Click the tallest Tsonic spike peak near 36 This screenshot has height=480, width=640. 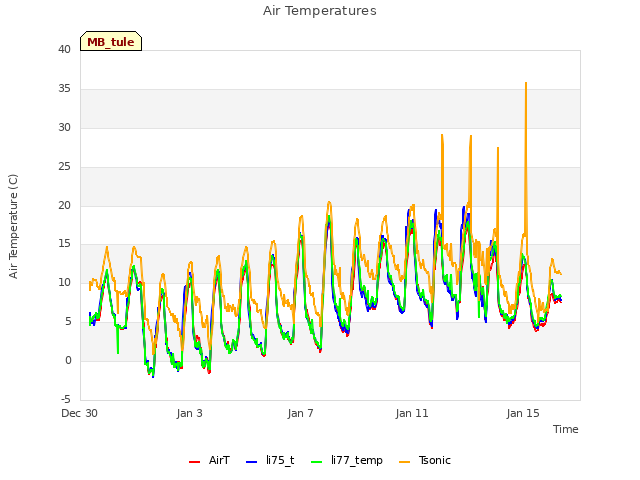point(526,83)
